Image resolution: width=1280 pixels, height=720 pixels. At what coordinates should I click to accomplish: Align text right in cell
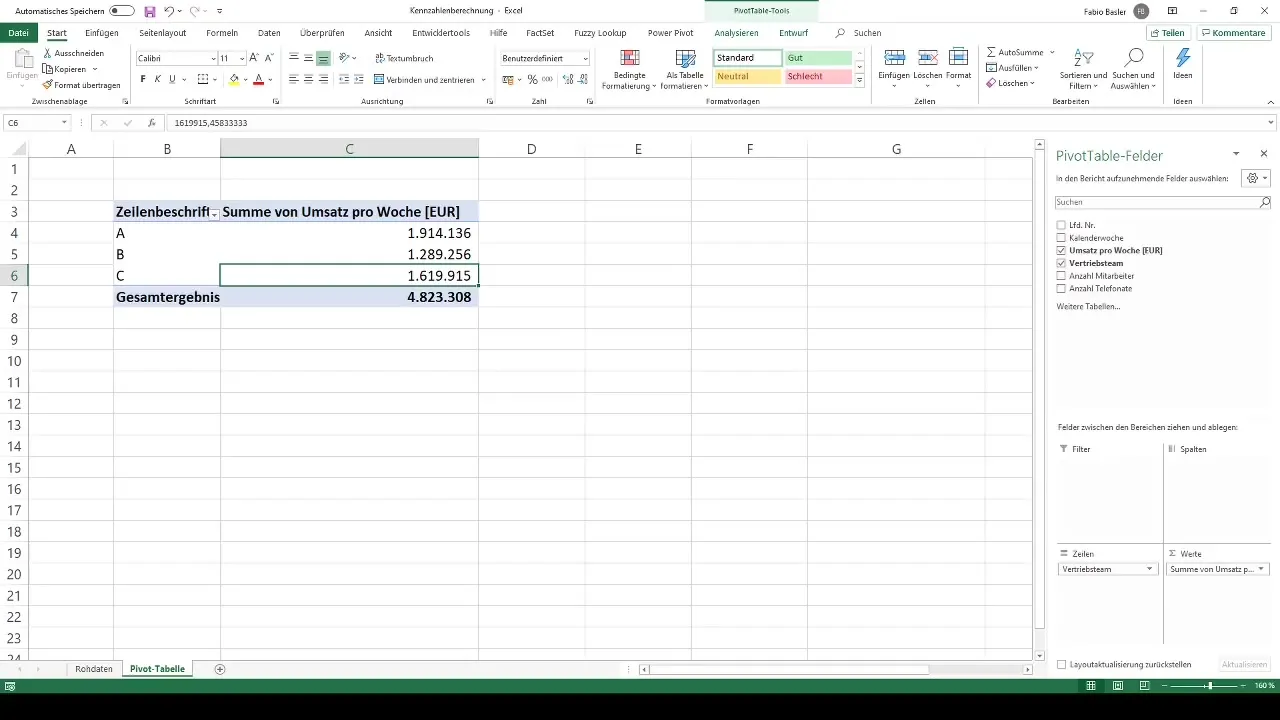[323, 79]
